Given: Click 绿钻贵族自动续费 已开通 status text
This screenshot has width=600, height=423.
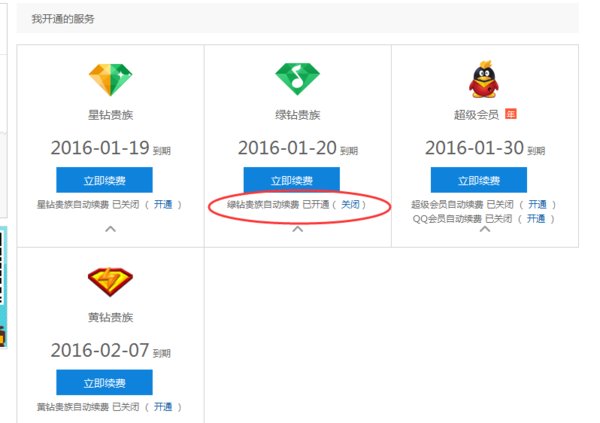Looking at the screenshot, I should point(278,204).
